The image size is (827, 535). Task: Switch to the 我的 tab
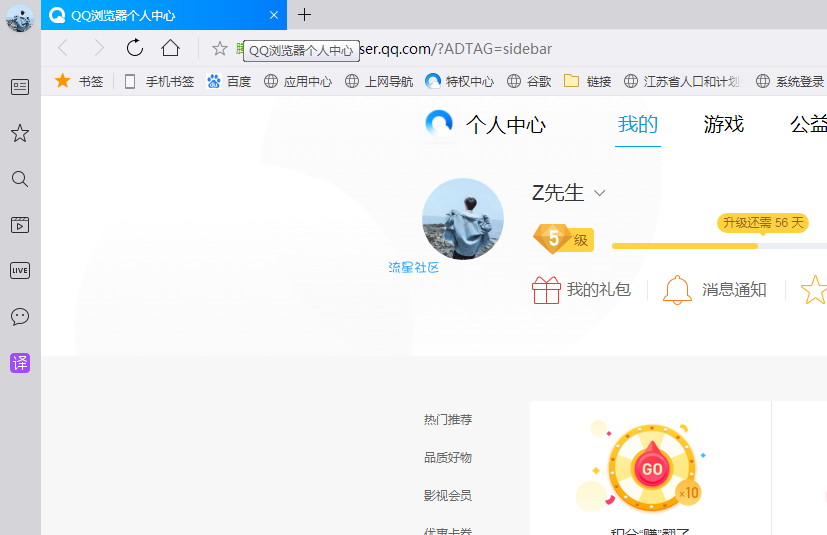click(x=638, y=125)
